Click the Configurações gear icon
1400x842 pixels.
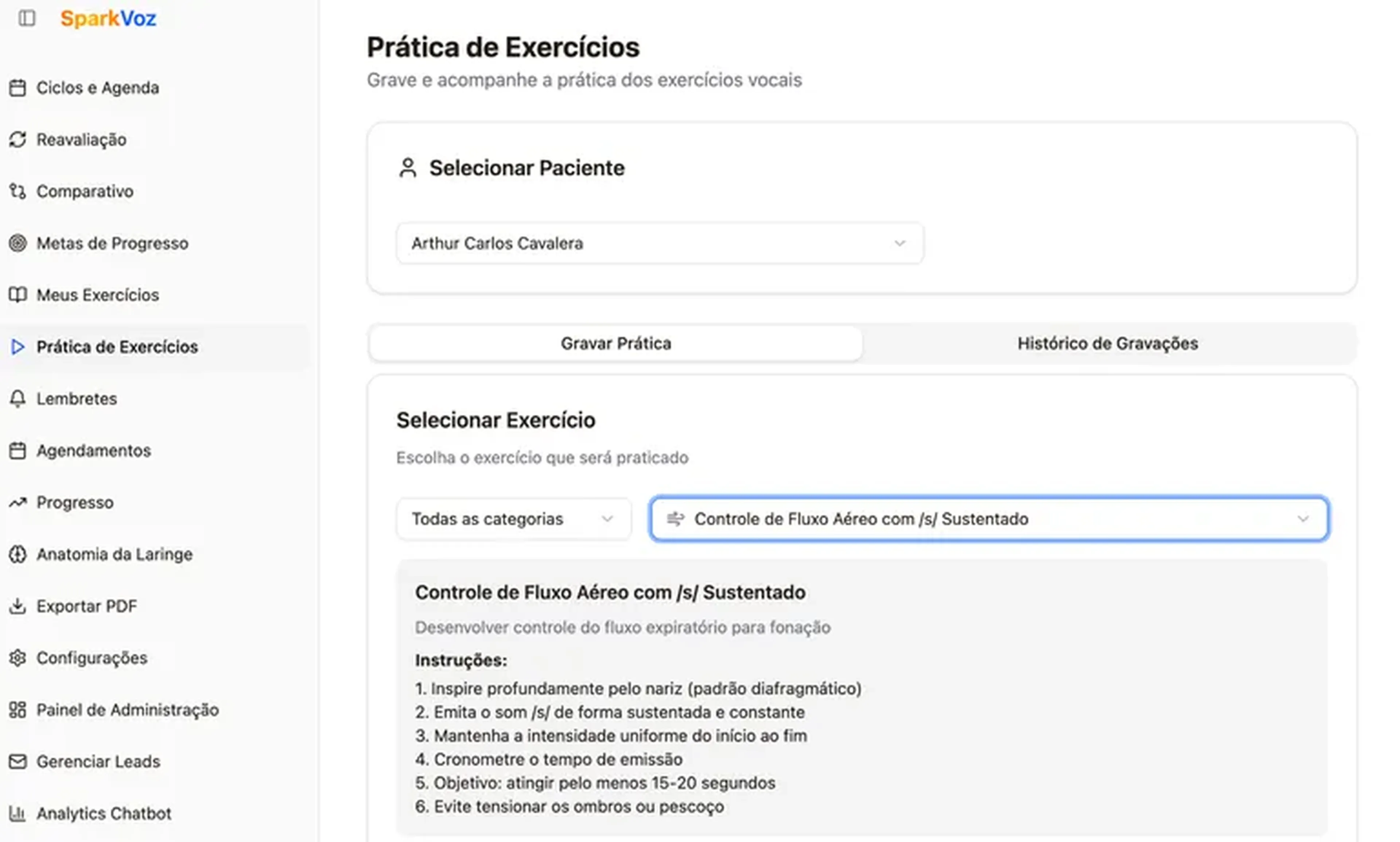click(x=17, y=658)
